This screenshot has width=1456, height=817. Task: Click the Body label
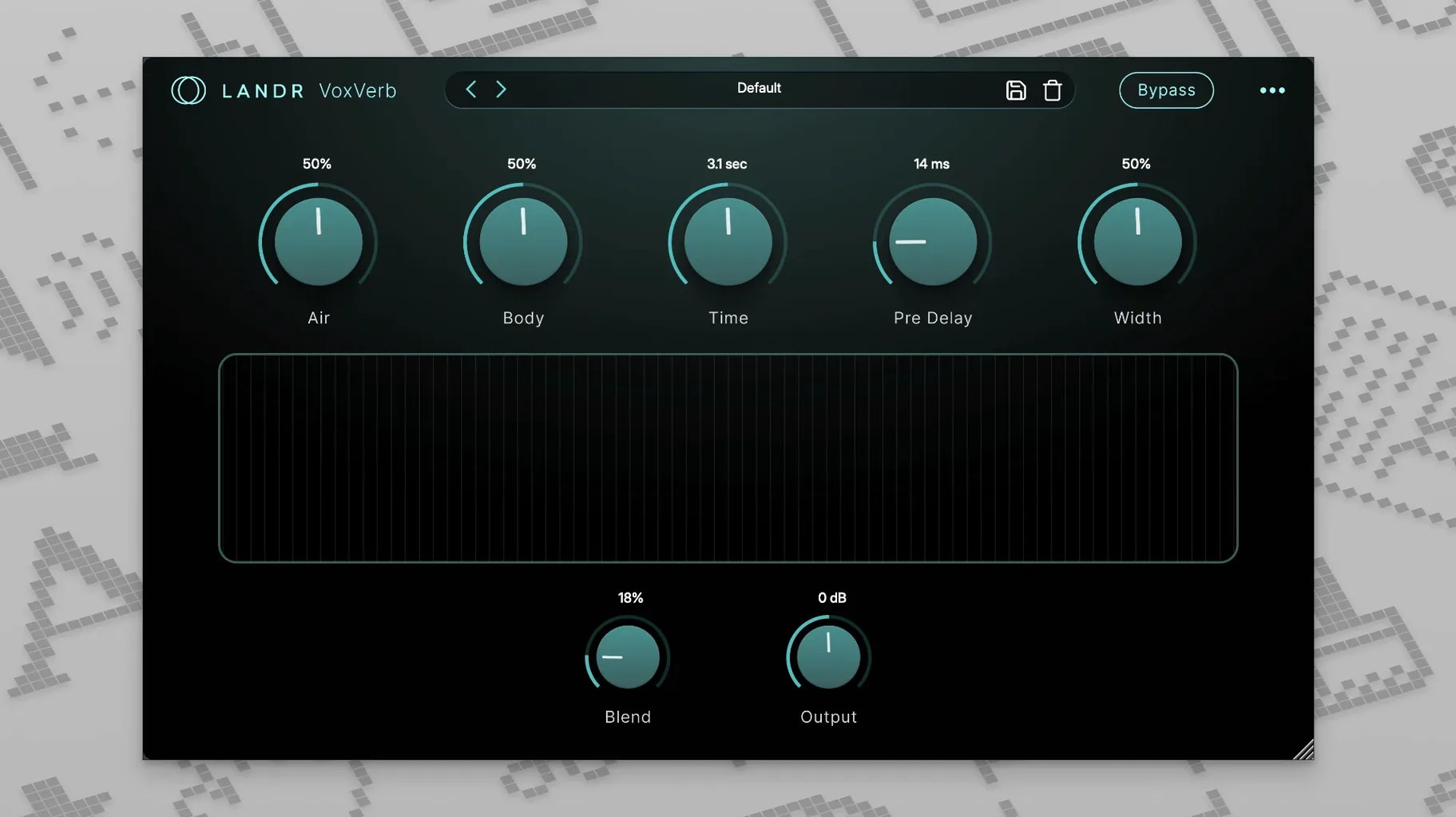(523, 318)
